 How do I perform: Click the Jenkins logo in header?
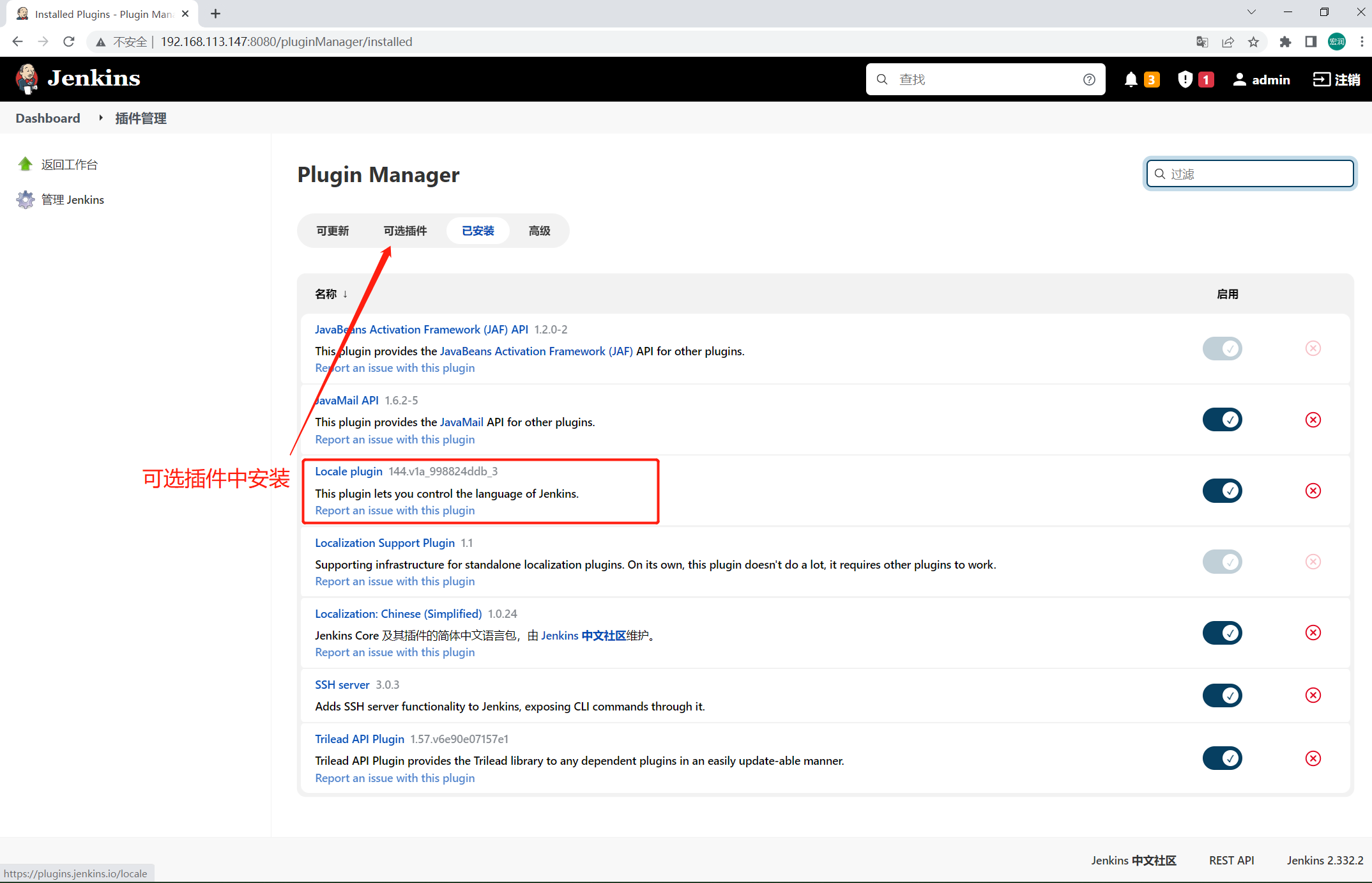[x=77, y=79]
